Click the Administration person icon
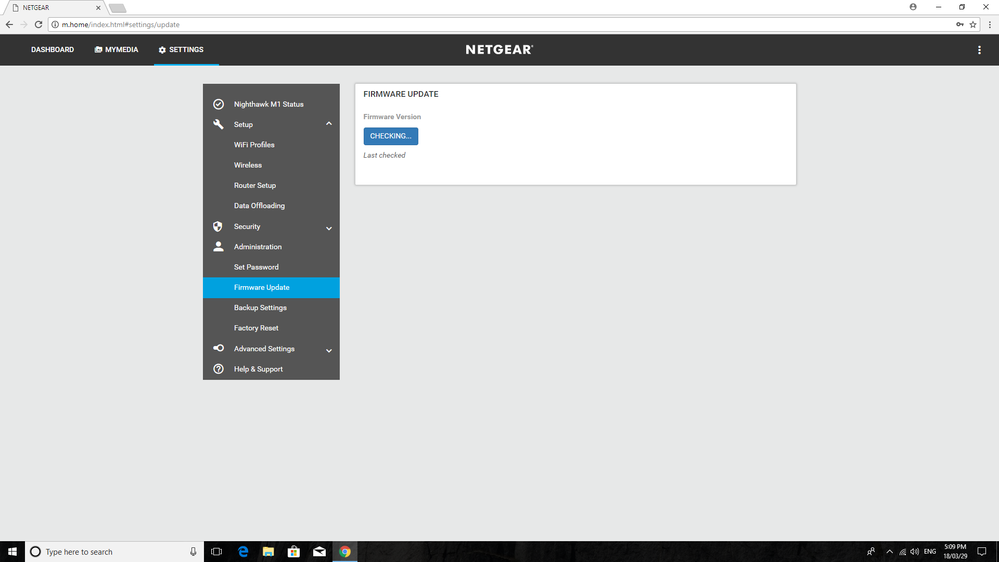 tap(218, 247)
